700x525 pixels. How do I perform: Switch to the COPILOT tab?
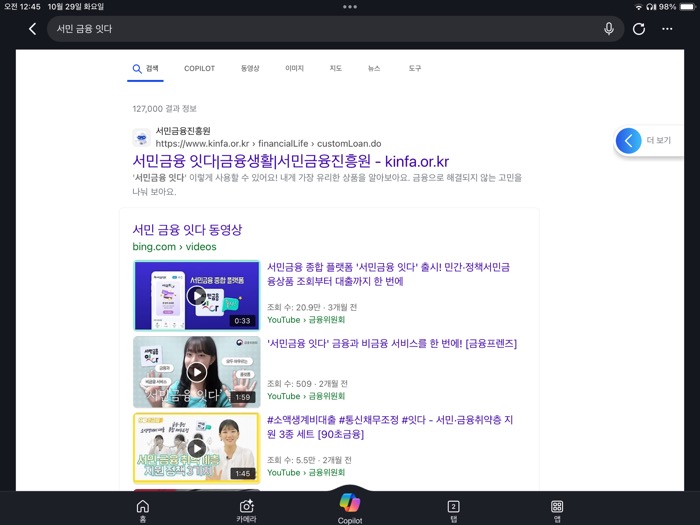pos(200,68)
